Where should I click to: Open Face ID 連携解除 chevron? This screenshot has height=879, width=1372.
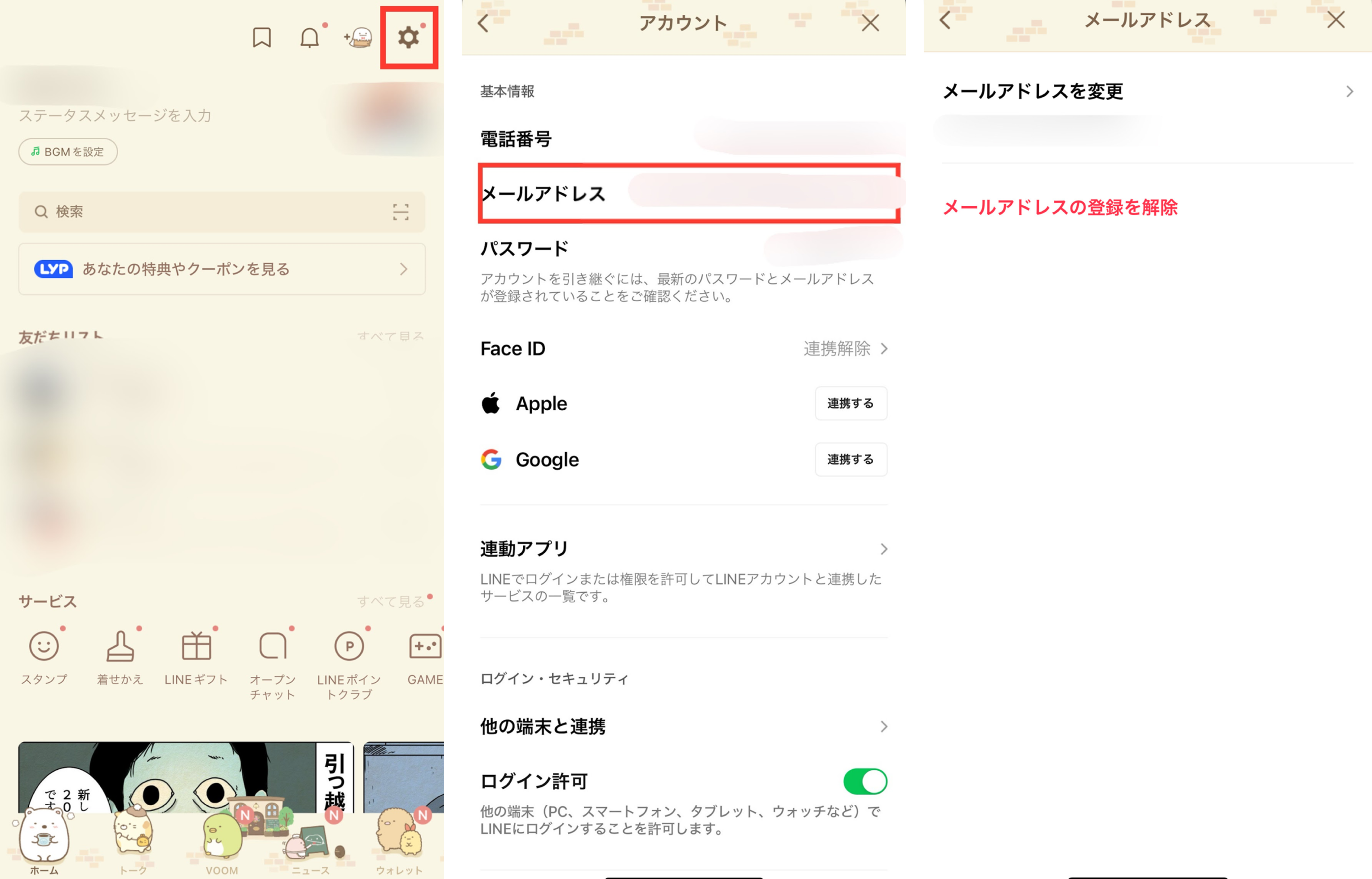click(884, 349)
